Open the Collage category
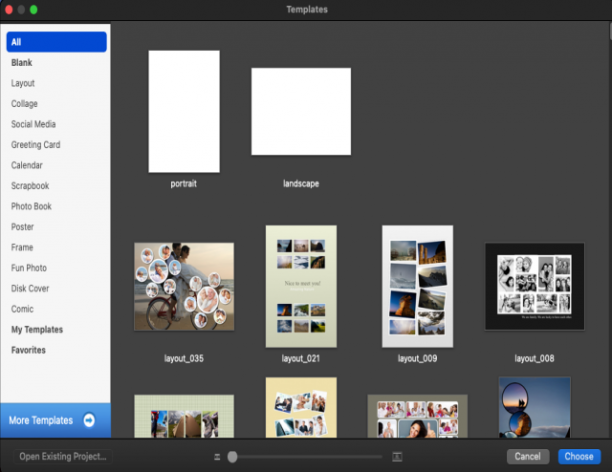 [24, 103]
